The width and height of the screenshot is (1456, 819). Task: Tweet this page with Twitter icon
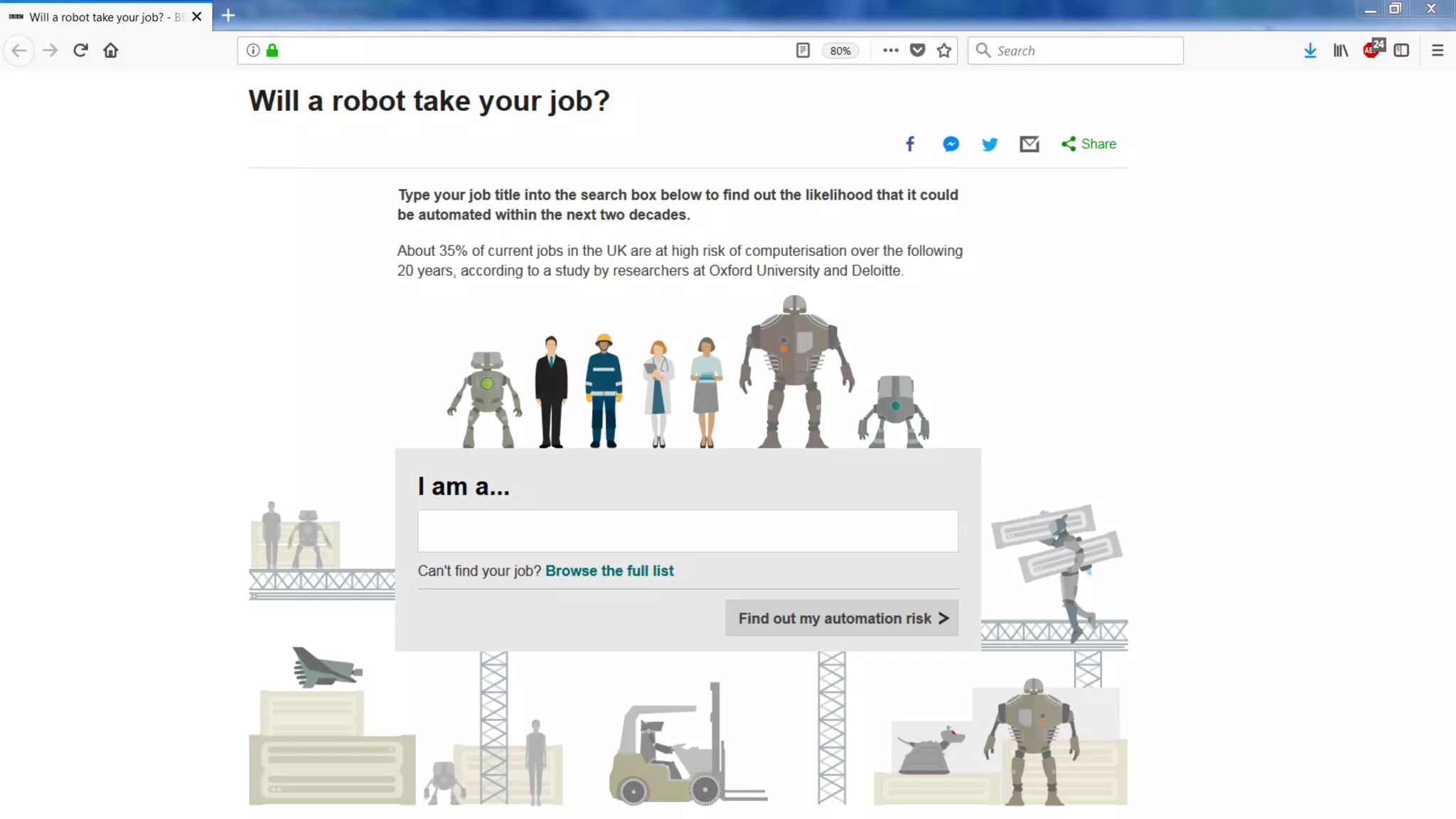(x=990, y=144)
